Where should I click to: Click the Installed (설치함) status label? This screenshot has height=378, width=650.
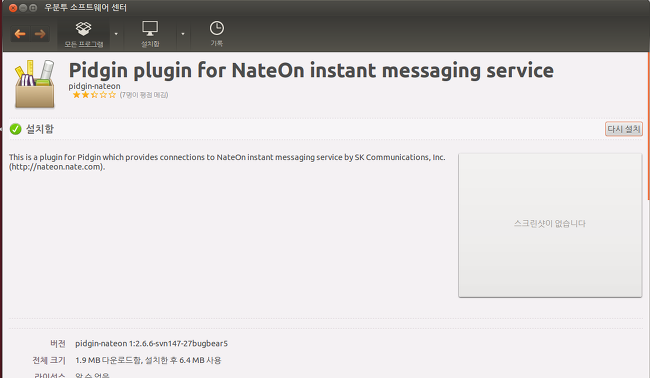(40, 129)
